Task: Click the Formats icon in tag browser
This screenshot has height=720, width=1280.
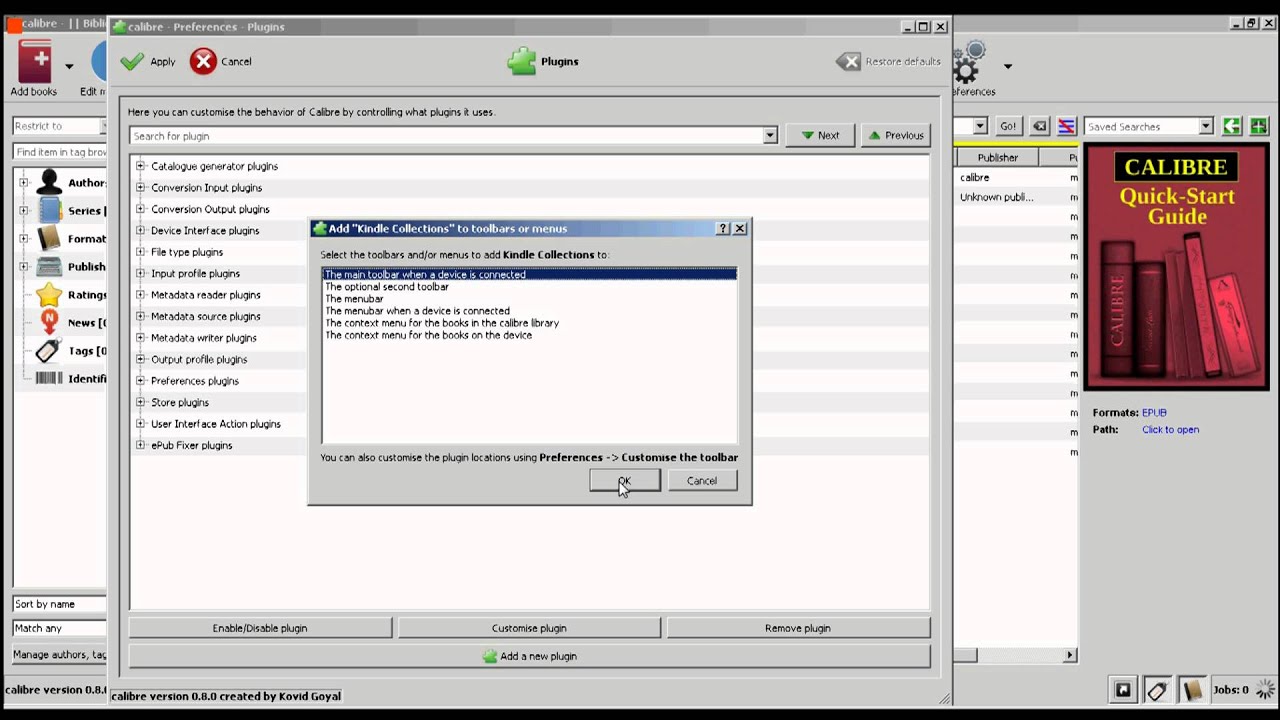Action: [x=49, y=238]
